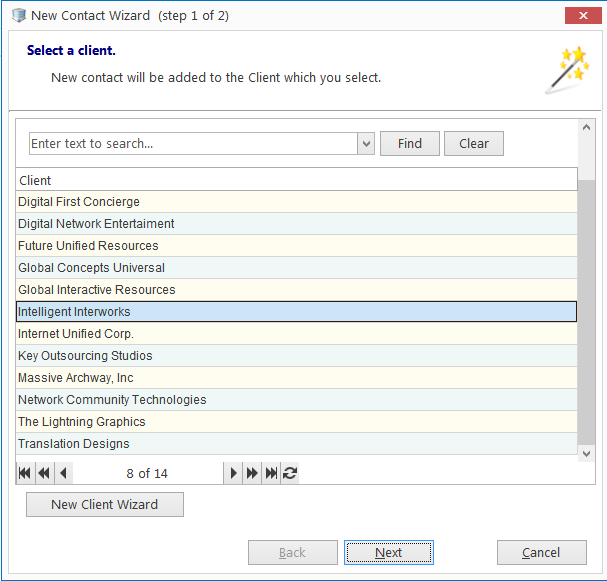Click the Find button
The image size is (607, 581).
410,144
